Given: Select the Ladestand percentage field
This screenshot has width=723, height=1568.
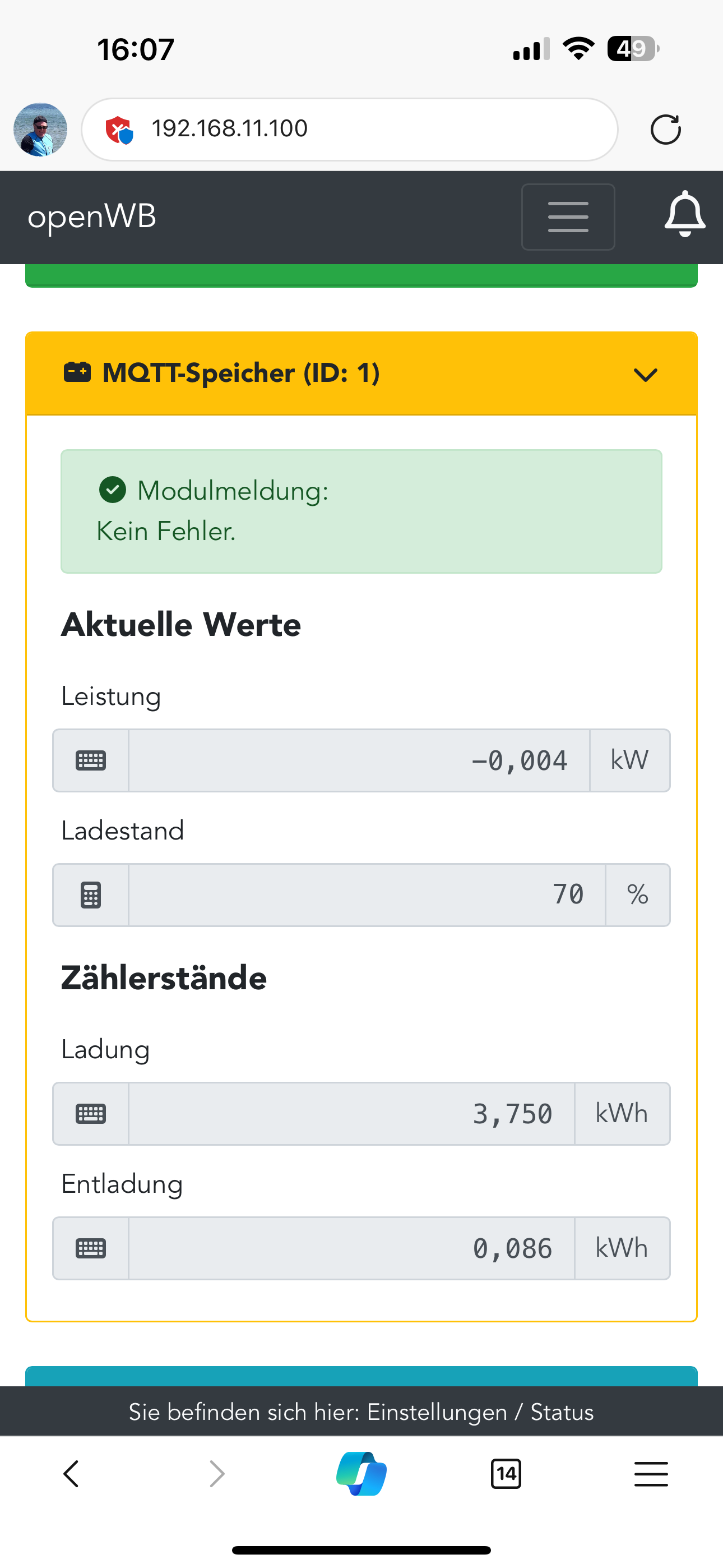Looking at the screenshot, I should coord(367,895).
